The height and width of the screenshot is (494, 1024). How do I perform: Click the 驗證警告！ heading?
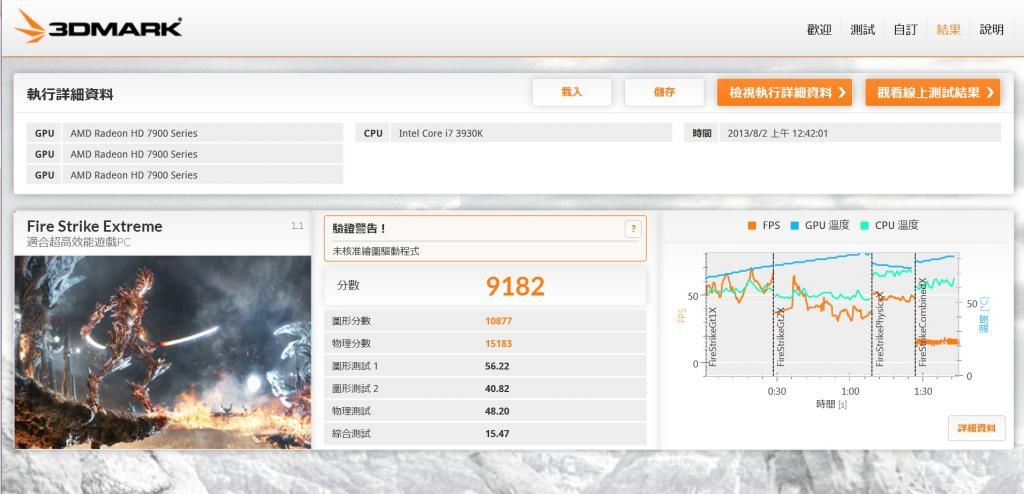tap(359, 229)
